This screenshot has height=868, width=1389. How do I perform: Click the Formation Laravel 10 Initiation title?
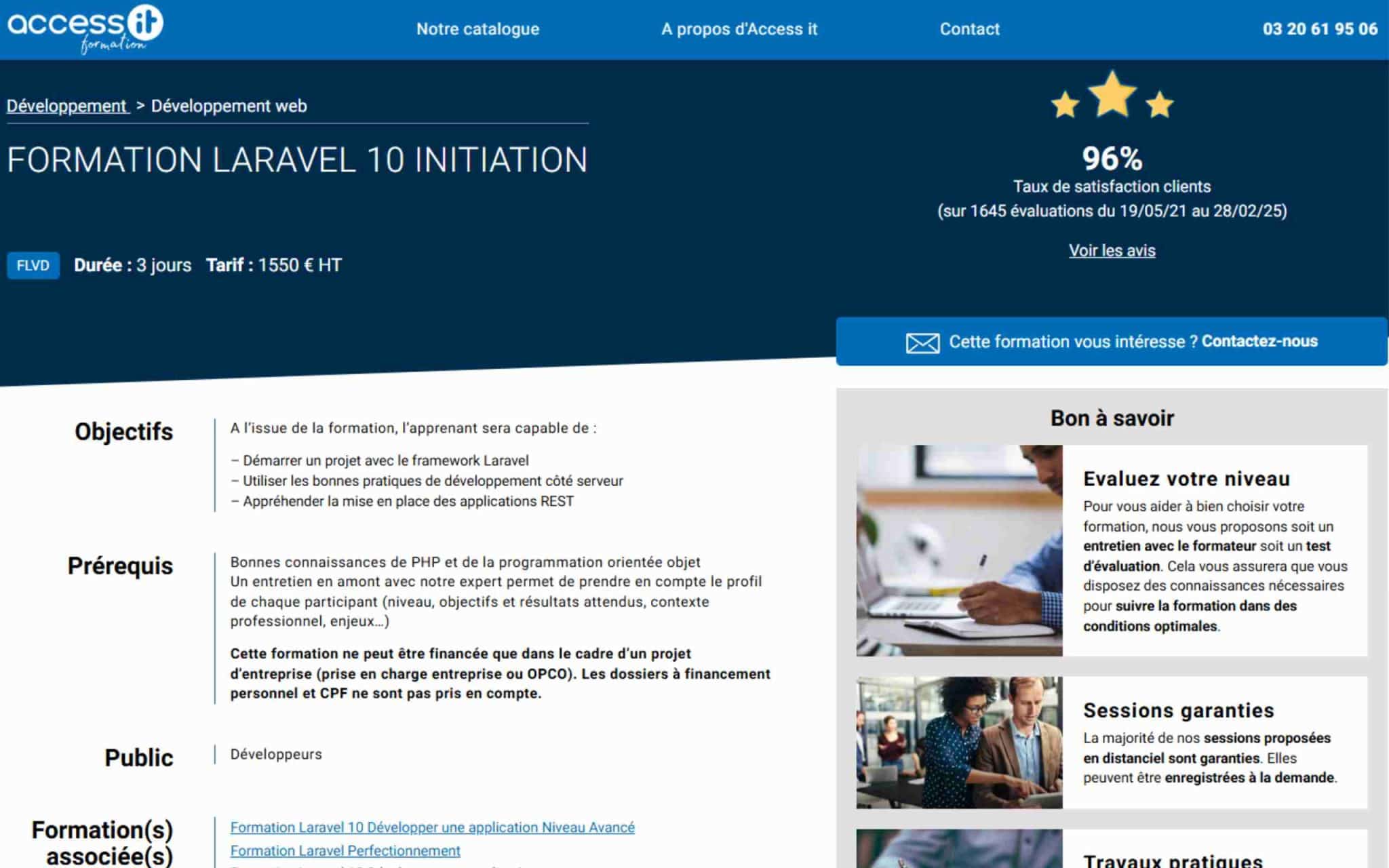297,160
